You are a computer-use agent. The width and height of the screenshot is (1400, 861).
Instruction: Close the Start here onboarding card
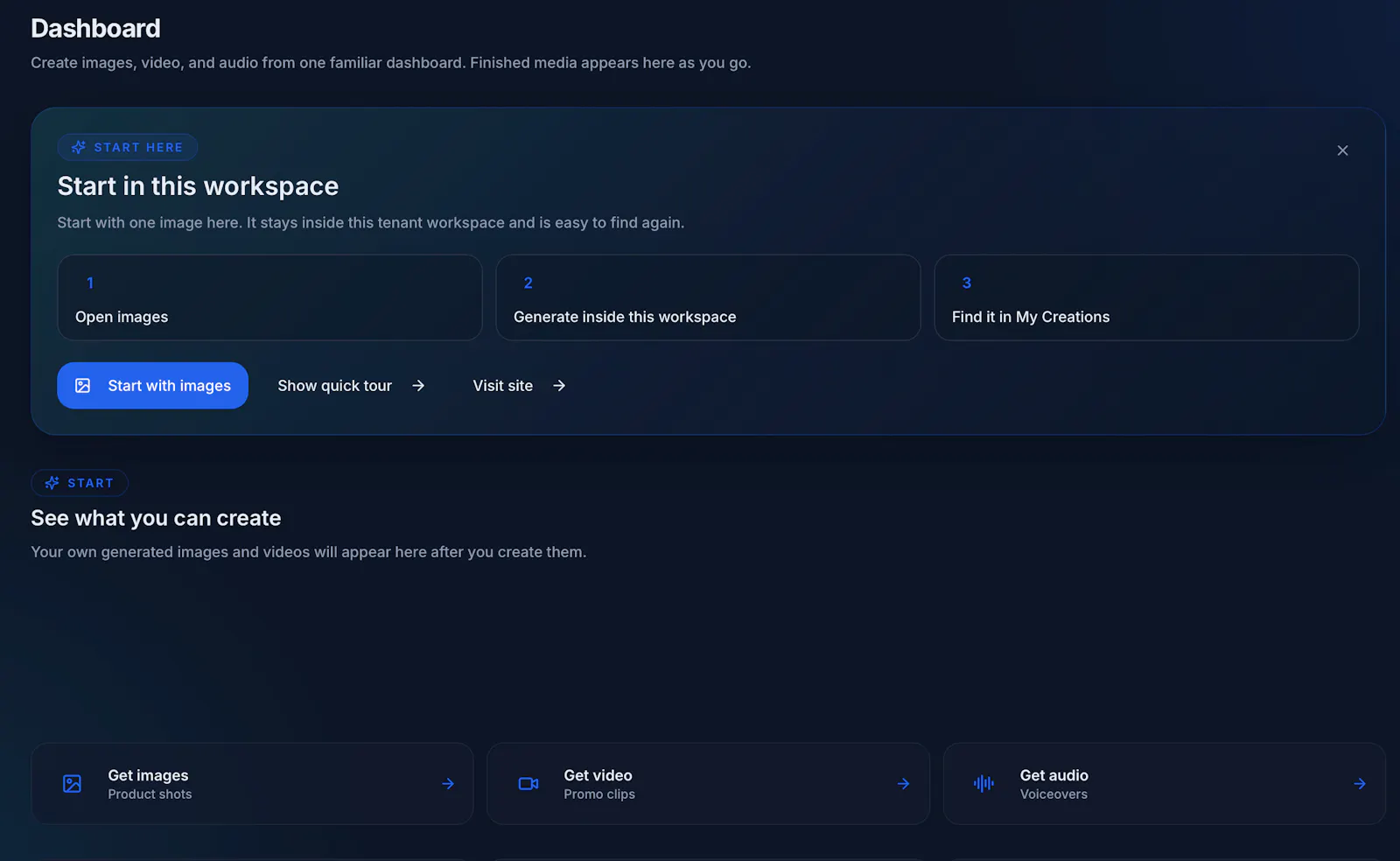(1342, 150)
